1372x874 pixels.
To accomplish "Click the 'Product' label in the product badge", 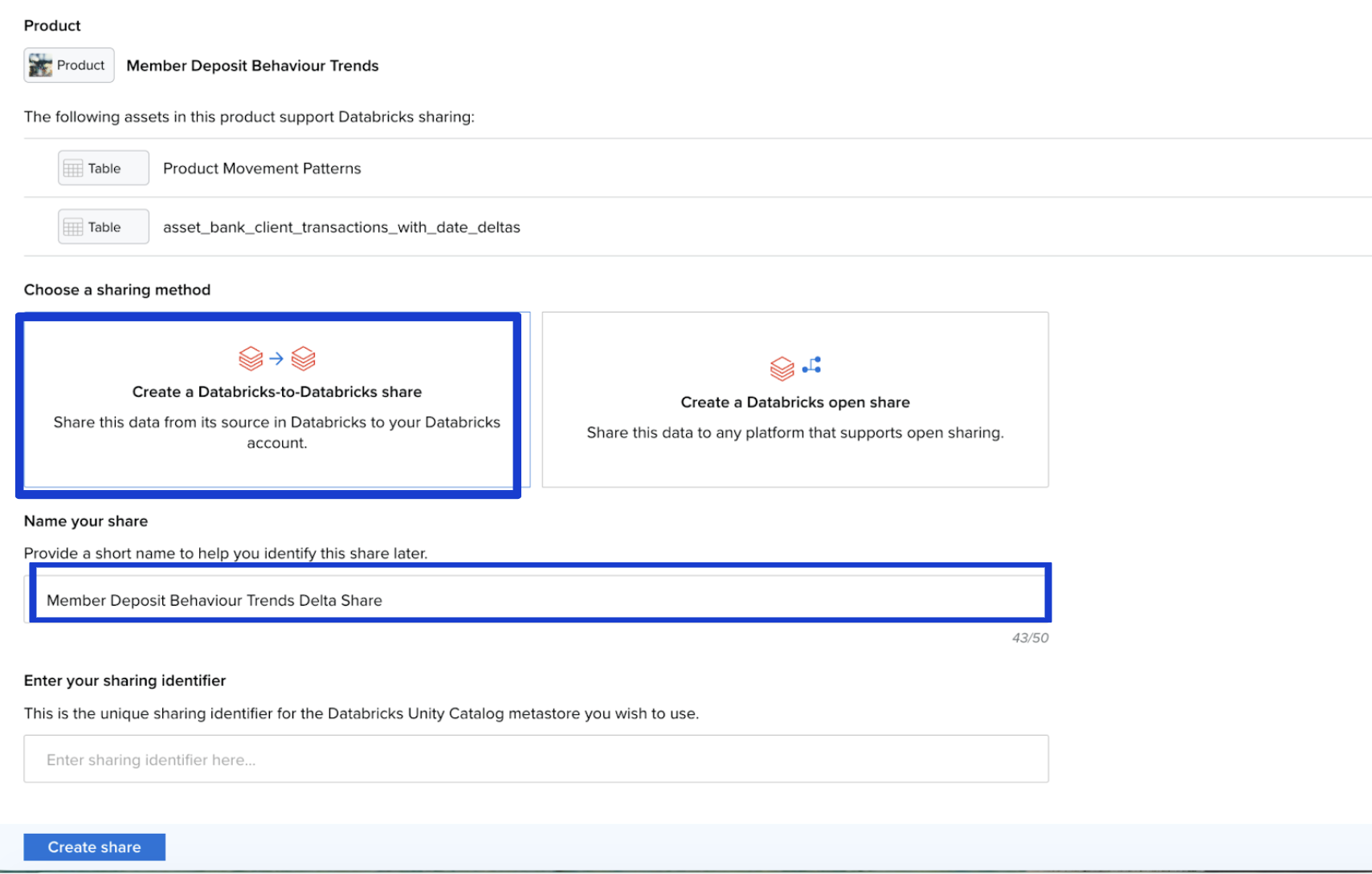I will pyautogui.click(x=80, y=65).
